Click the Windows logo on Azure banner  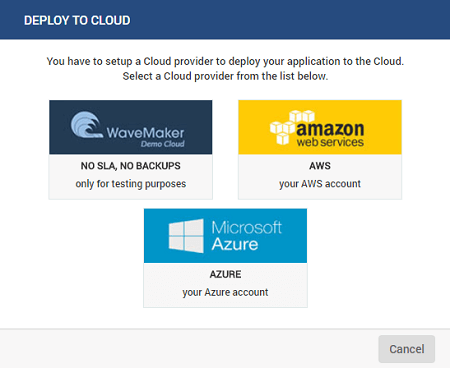[x=186, y=236]
